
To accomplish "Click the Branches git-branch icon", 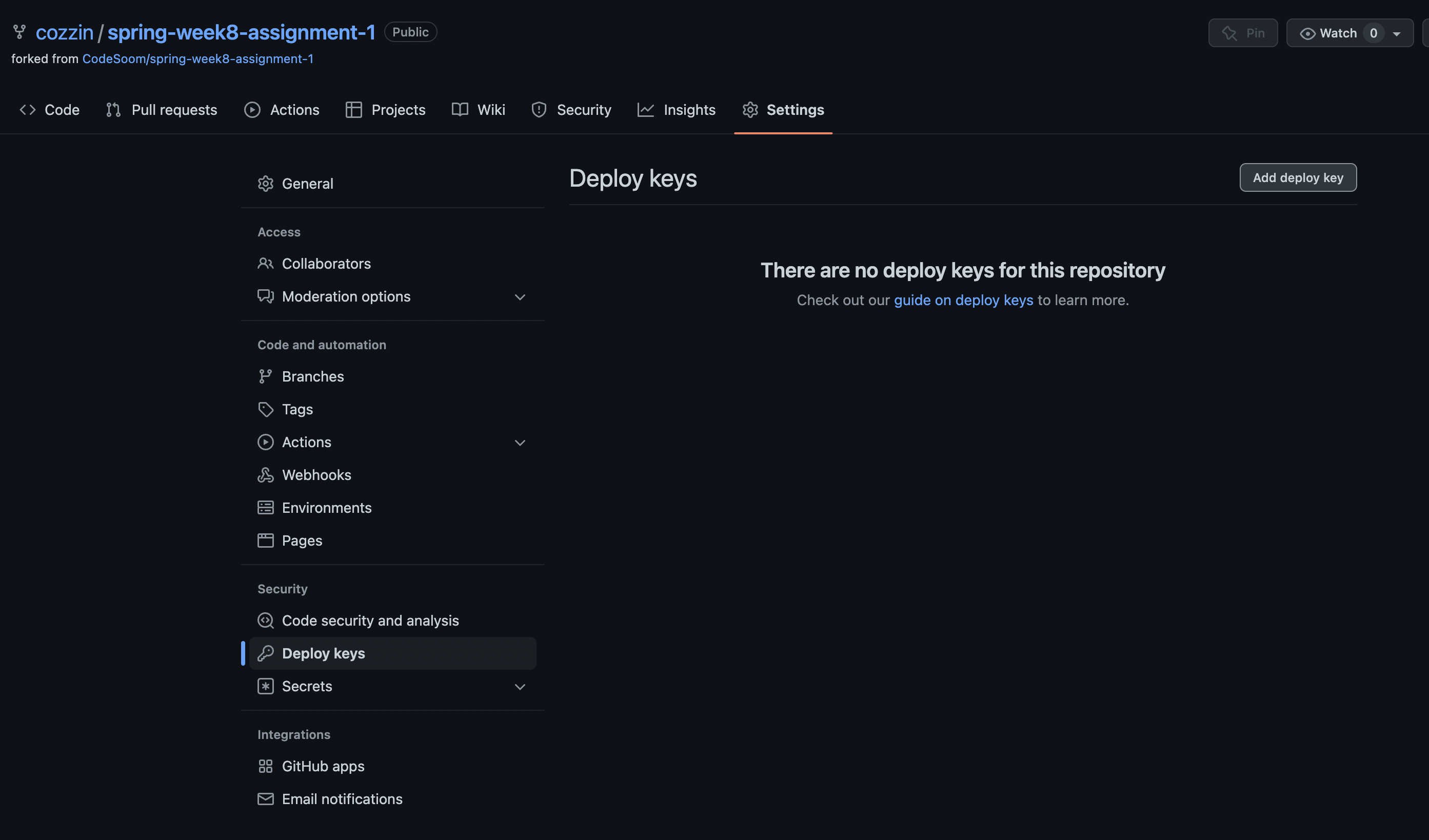I will tap(265, 376).
